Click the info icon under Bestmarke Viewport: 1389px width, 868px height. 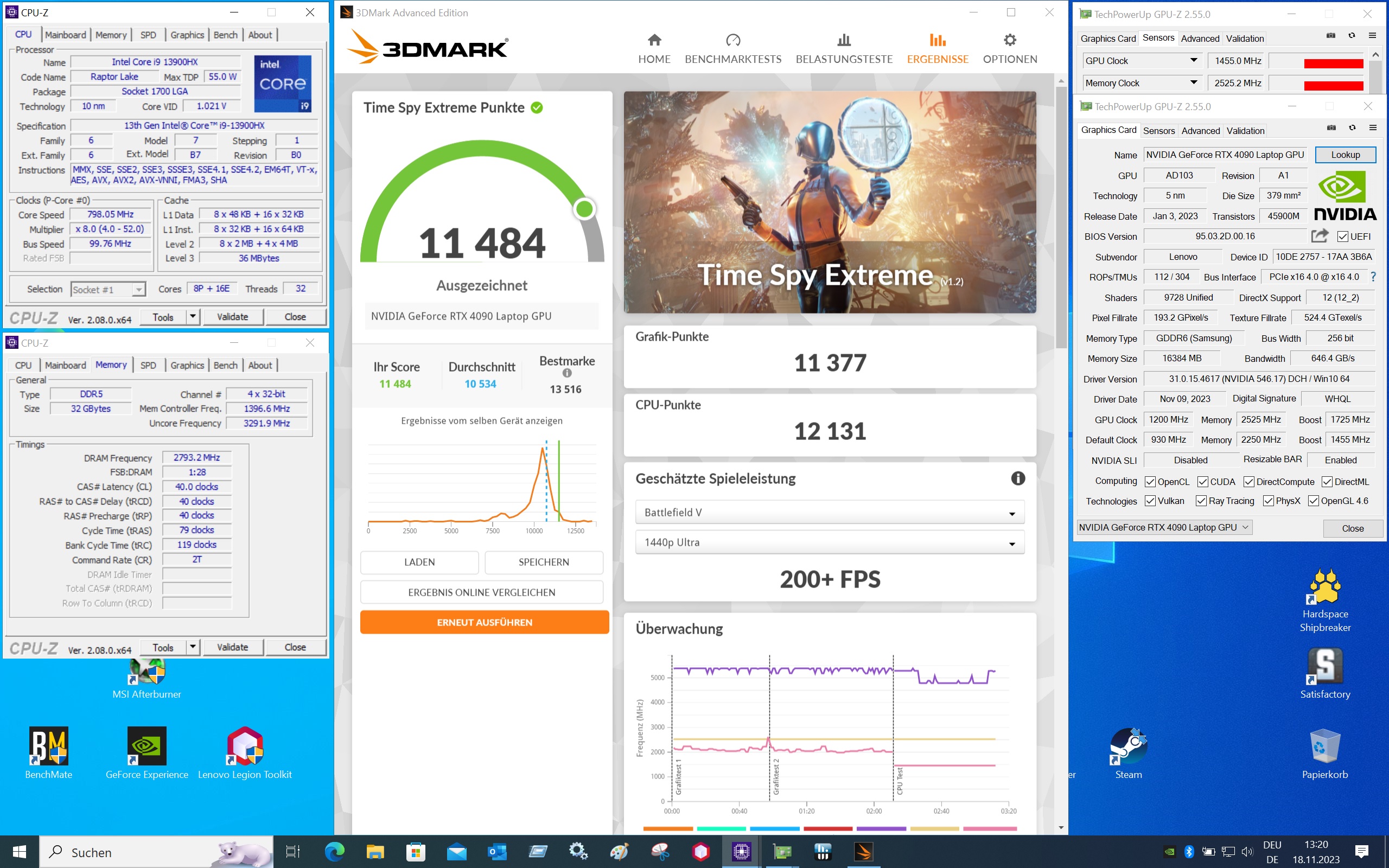tap(566, 373)
